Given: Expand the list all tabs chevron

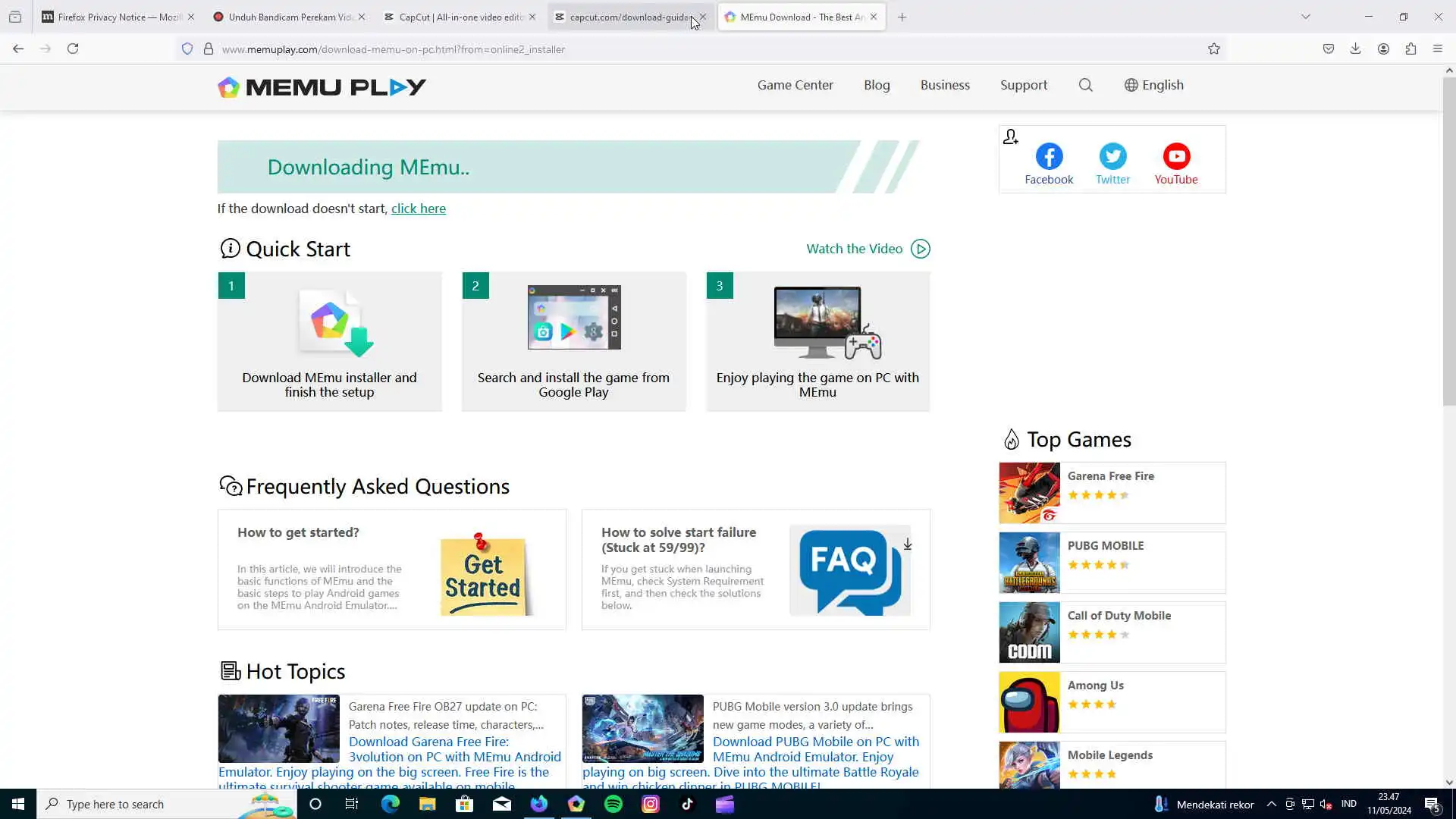Looking at the screenshot, I should click(1305, 17).
